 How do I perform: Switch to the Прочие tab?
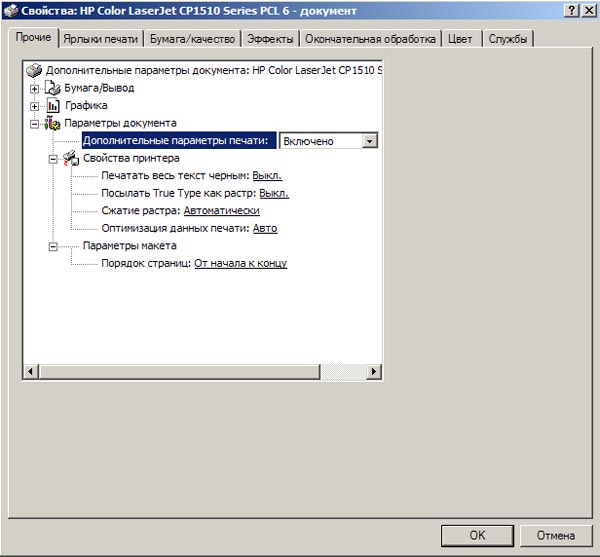click(x=33, y=37)
